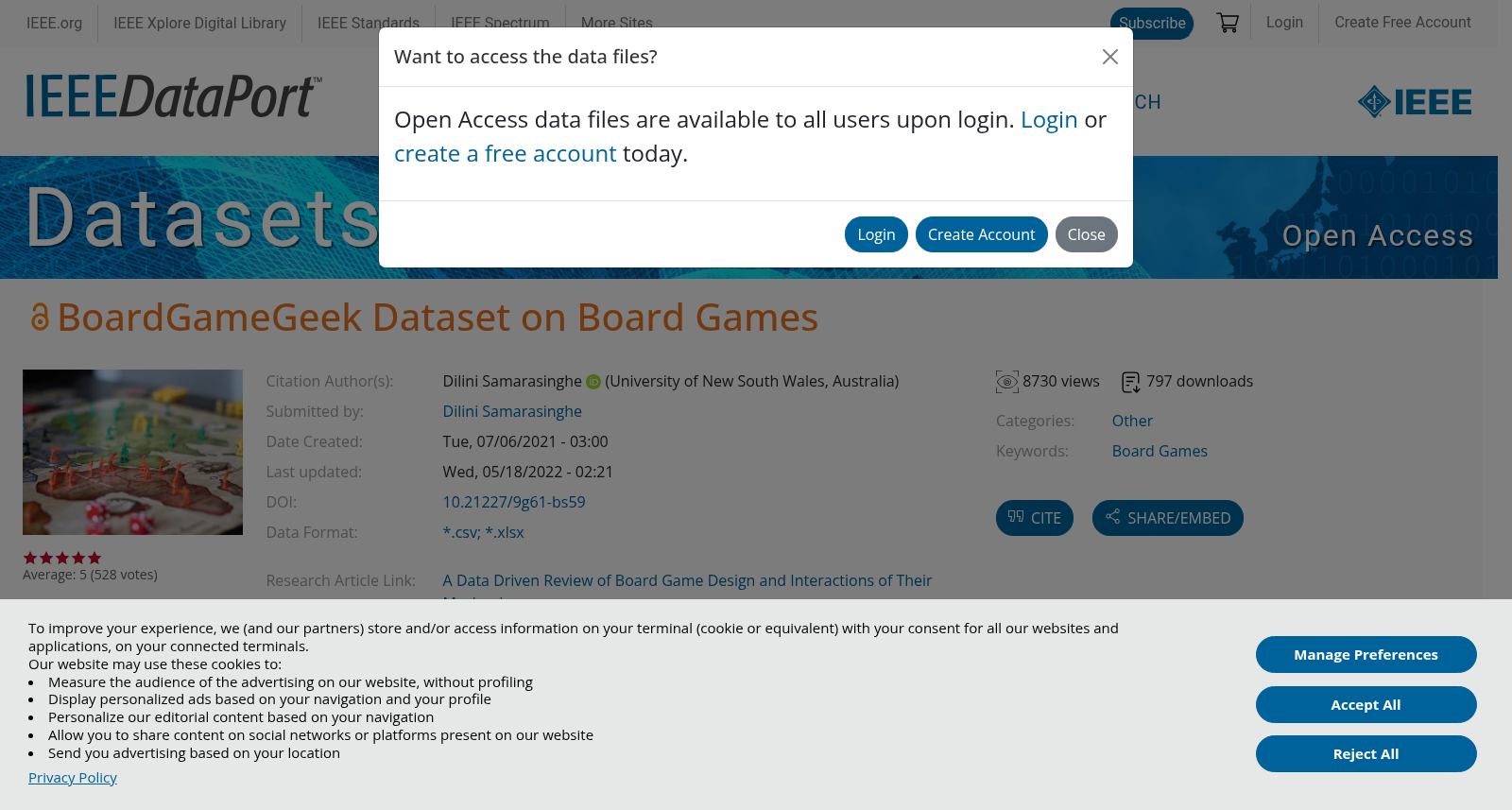
Task: Accept All cookies
Action: [1366, 705]
